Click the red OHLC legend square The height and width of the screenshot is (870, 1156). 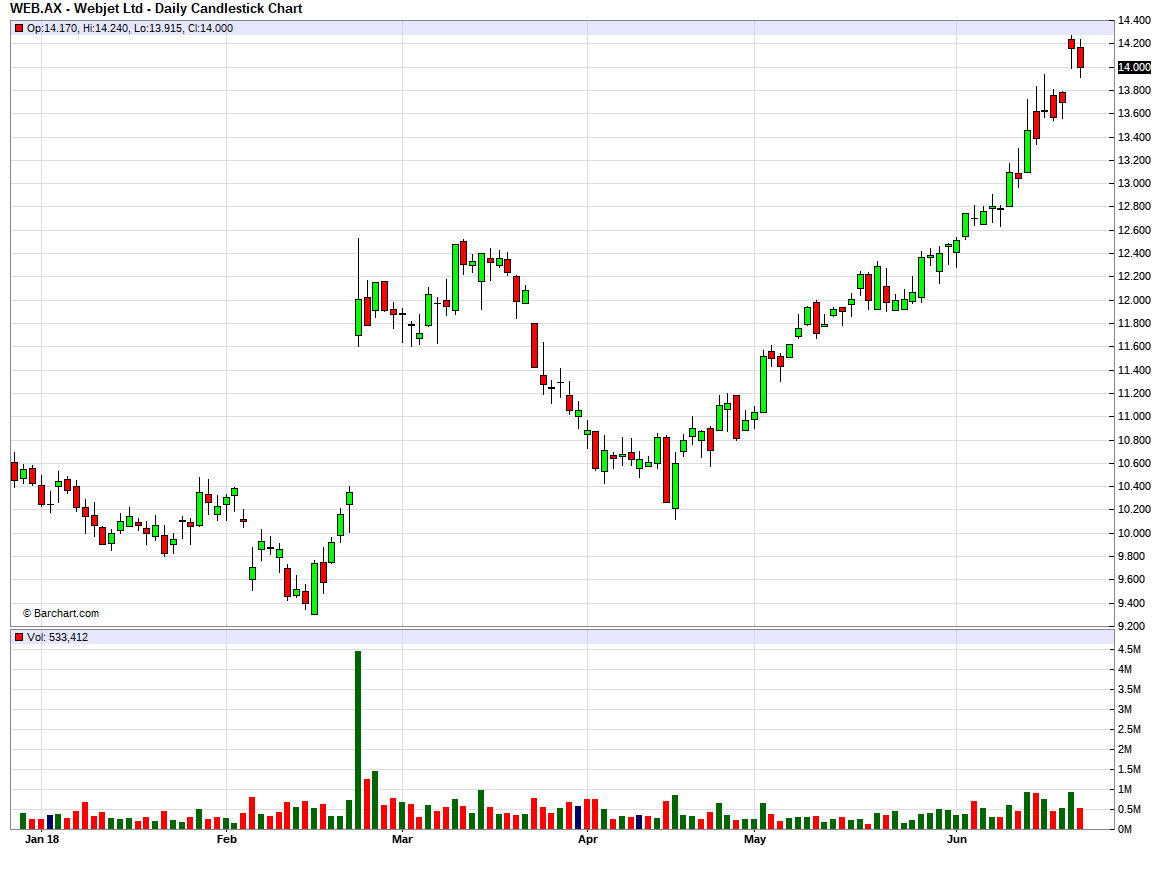19,28
